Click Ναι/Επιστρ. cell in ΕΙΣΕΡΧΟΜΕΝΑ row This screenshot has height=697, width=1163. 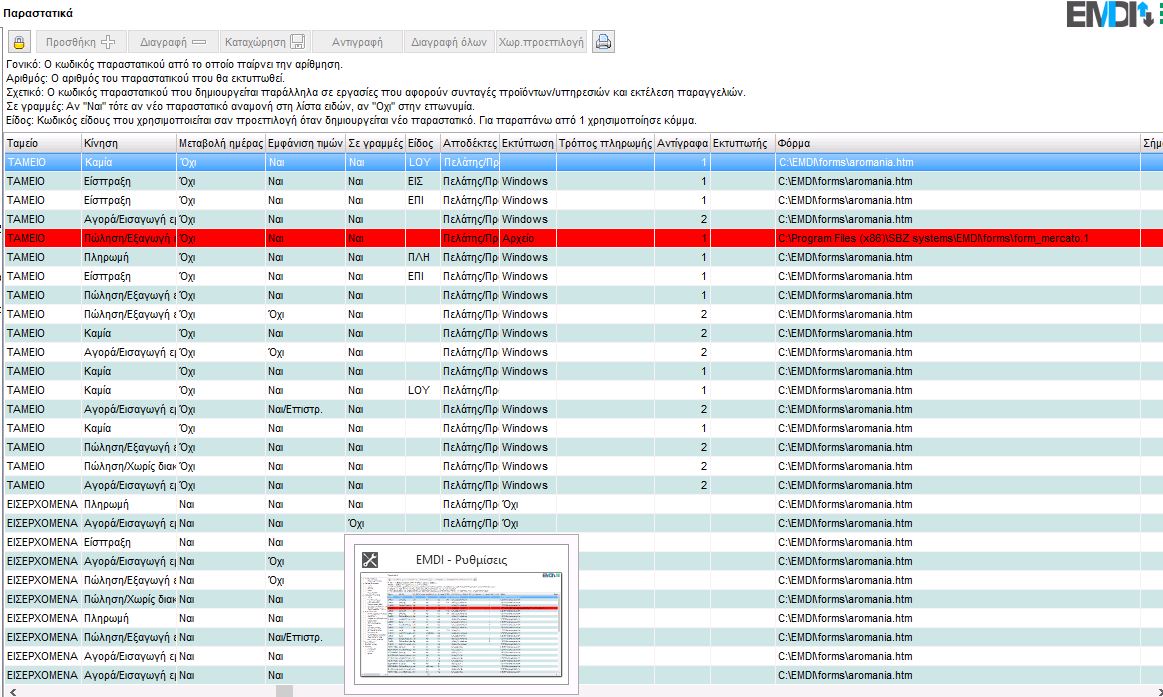[306, 637]
